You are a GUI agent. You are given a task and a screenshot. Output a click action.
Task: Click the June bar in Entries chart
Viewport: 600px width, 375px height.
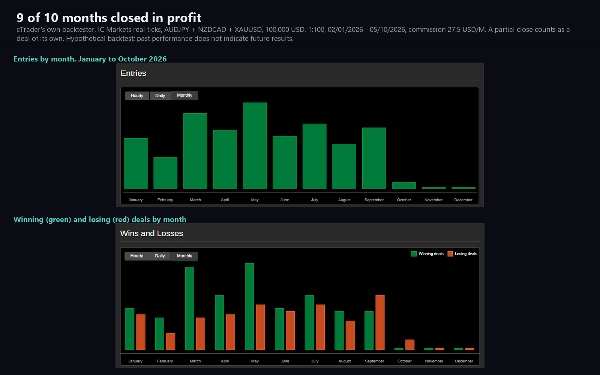[x=285, y=163]
